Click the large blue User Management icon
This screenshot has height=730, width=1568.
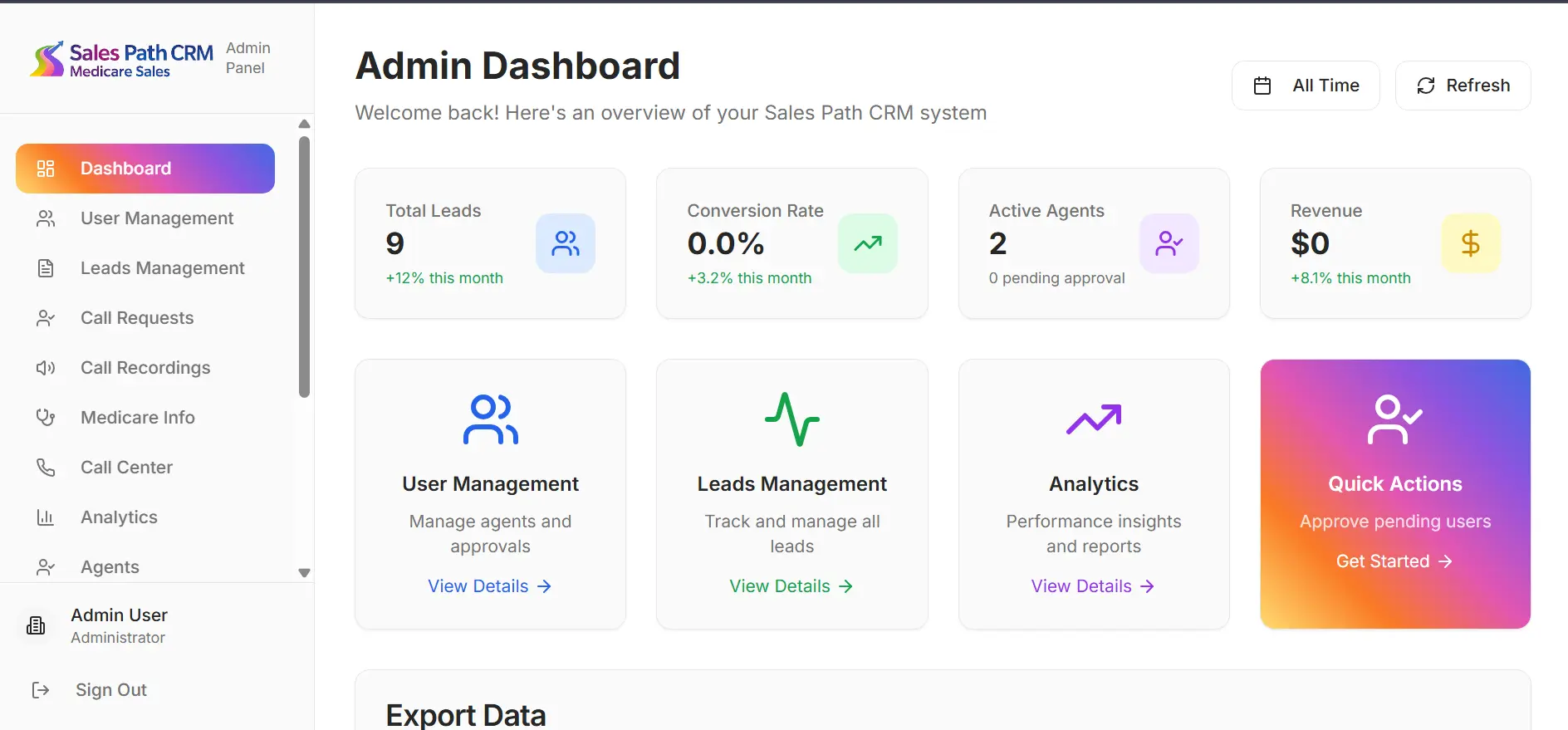[x=490, y=419]
